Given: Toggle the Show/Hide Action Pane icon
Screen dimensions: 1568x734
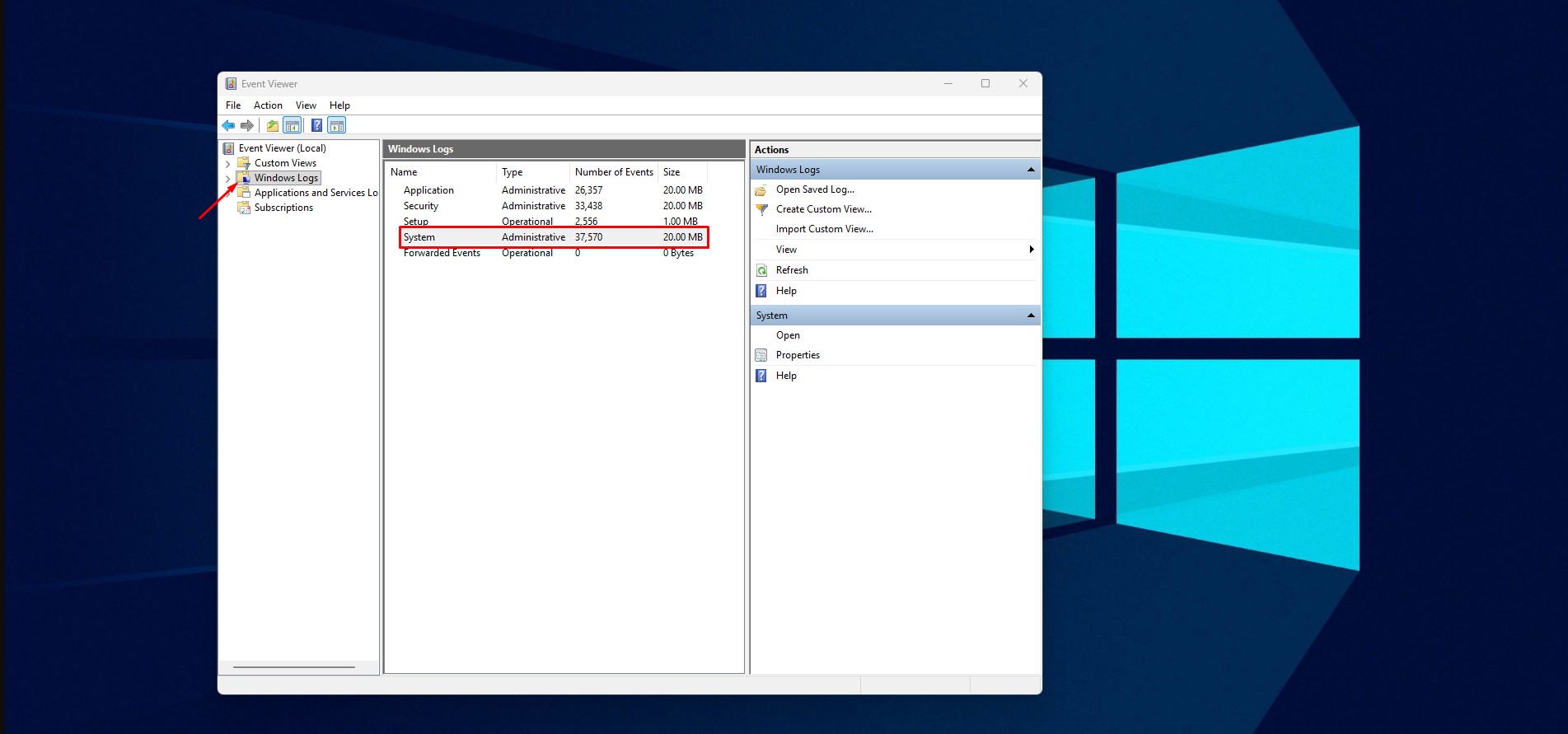Looking at the screenshot, I should [336, 125].
